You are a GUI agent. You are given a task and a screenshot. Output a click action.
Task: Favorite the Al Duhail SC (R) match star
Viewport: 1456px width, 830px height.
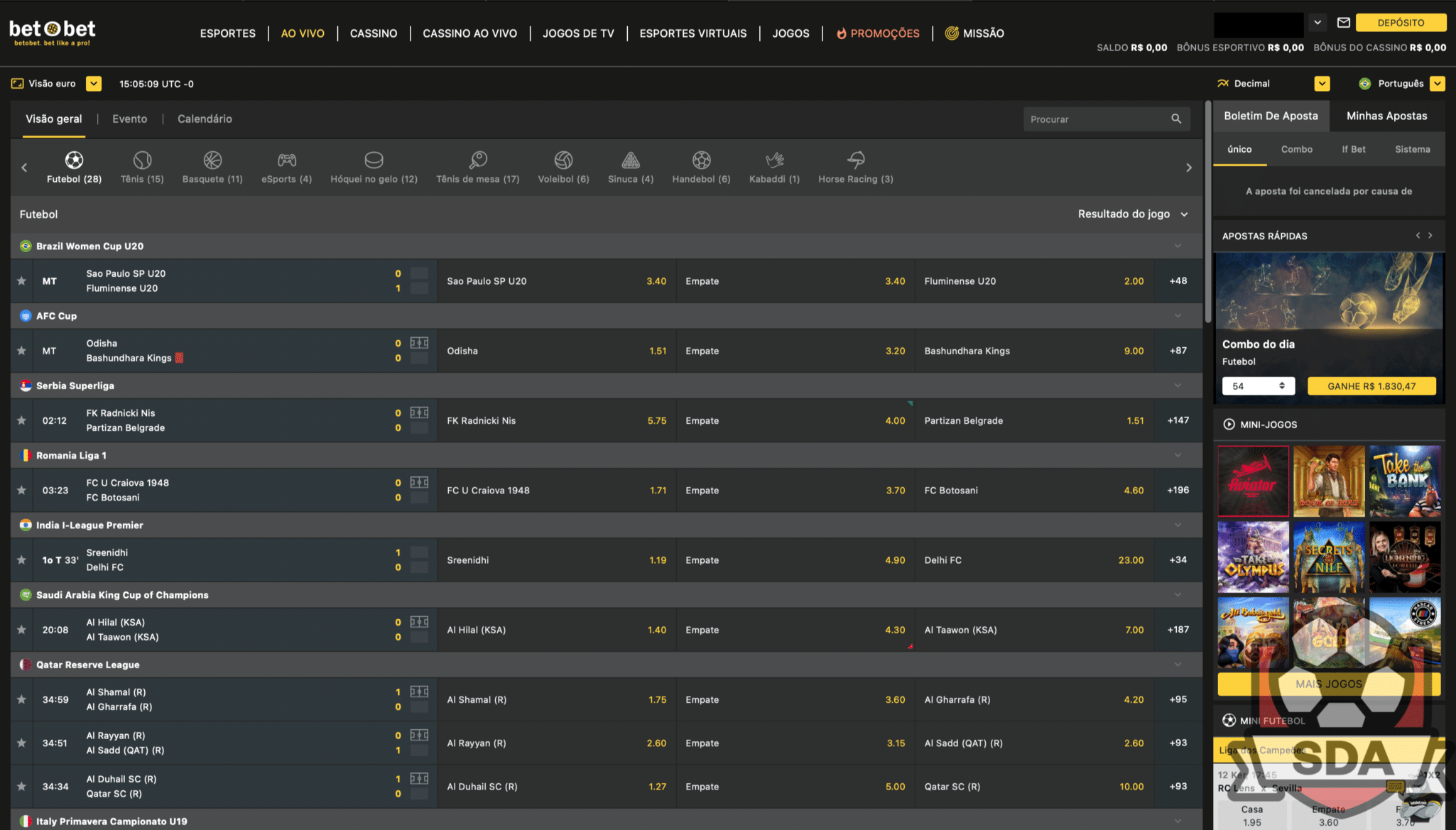pos(22,786)
